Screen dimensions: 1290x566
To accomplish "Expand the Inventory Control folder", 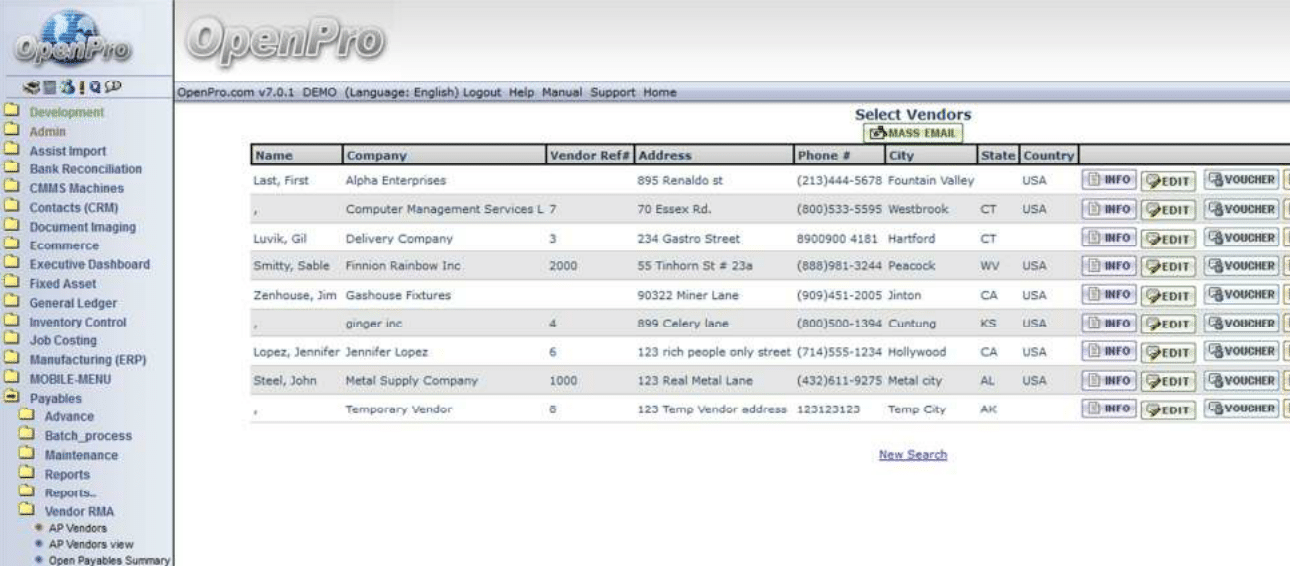I will tap(11, 322).
